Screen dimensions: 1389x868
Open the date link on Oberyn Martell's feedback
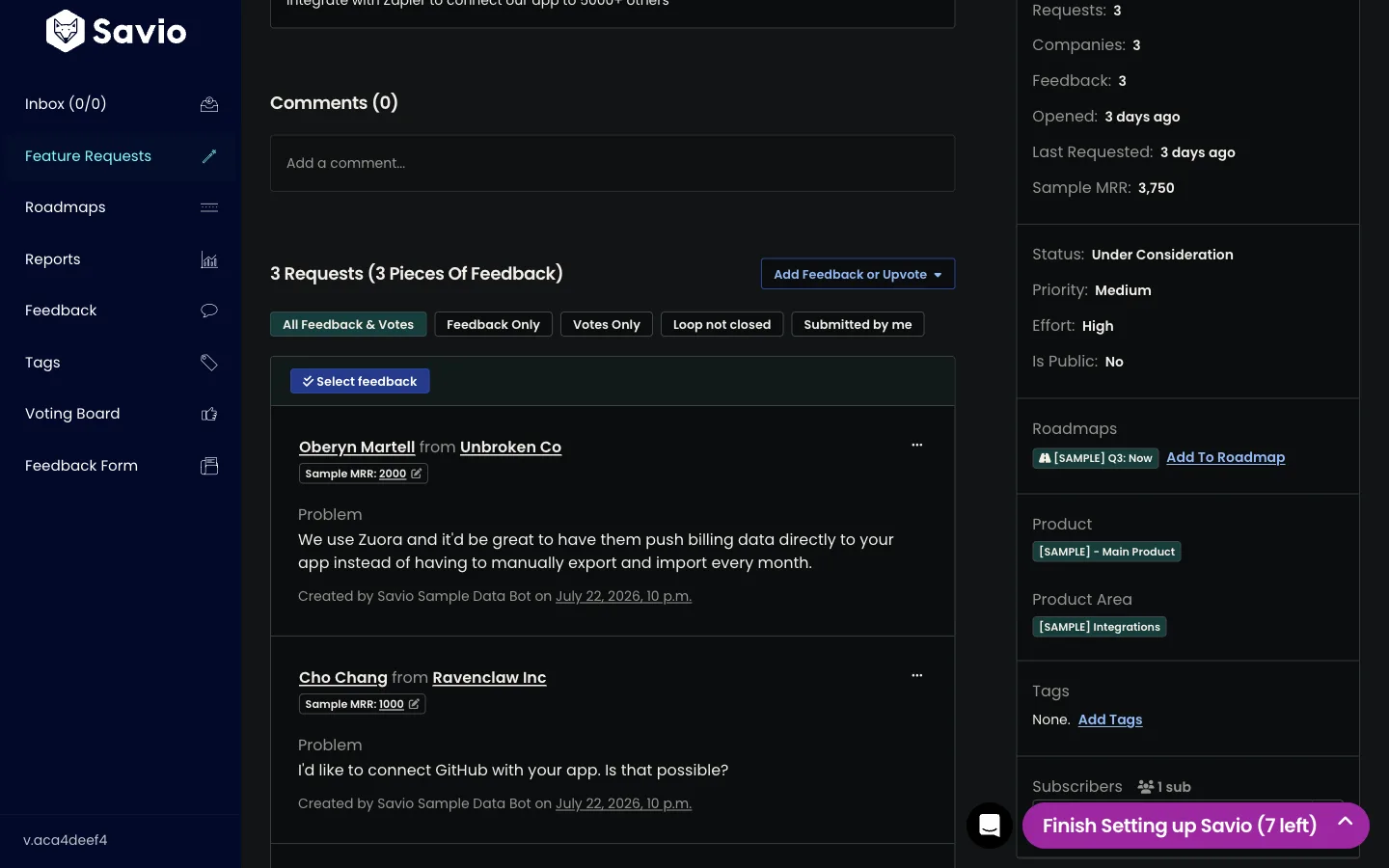(623, 596)
